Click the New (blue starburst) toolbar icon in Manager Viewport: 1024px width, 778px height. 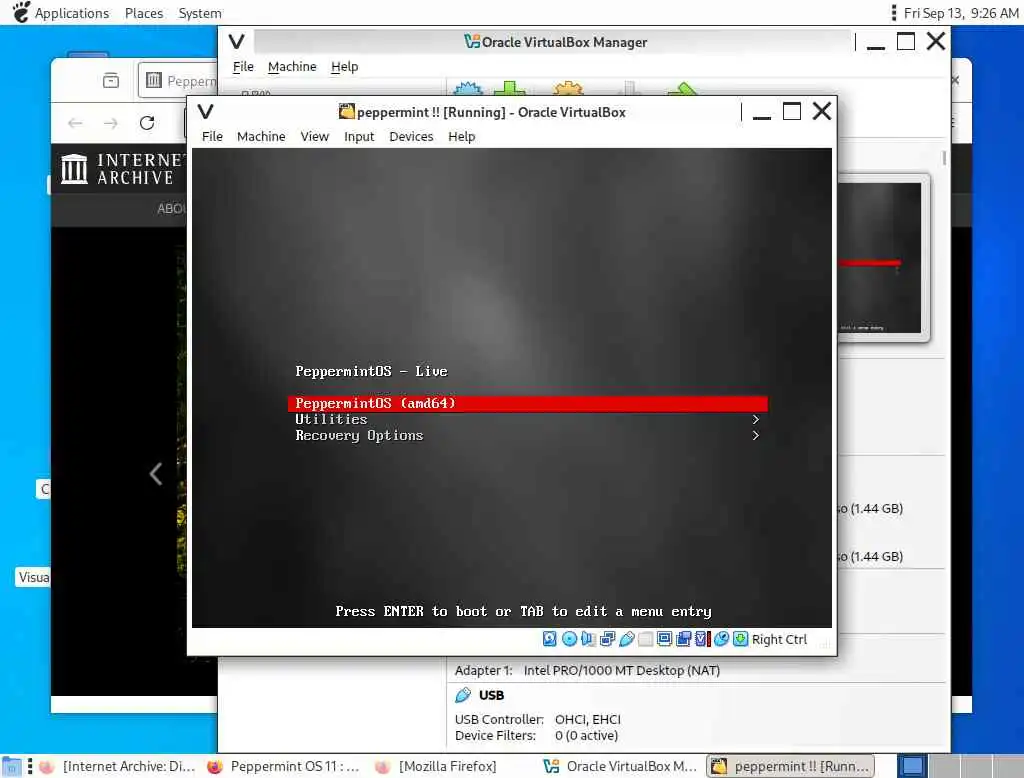coord(468,88)
